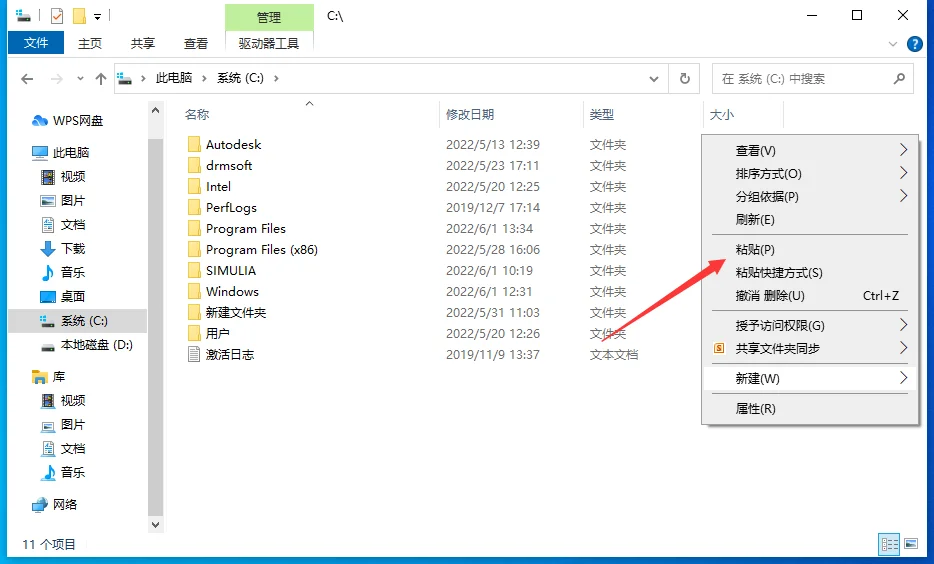
Task: Choose 撤消 删除(U) in the context menu
Action: (x=810, y=295)
